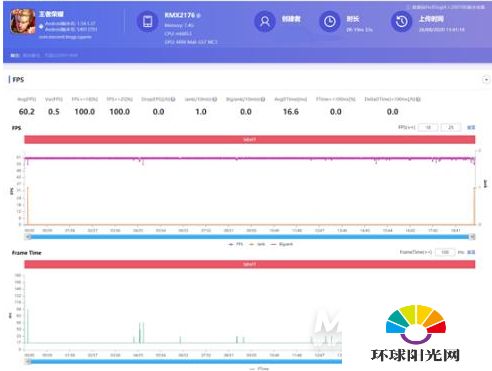
Task: Click info icon next to Drop(FPS) metric
Action: coord(173,99)
